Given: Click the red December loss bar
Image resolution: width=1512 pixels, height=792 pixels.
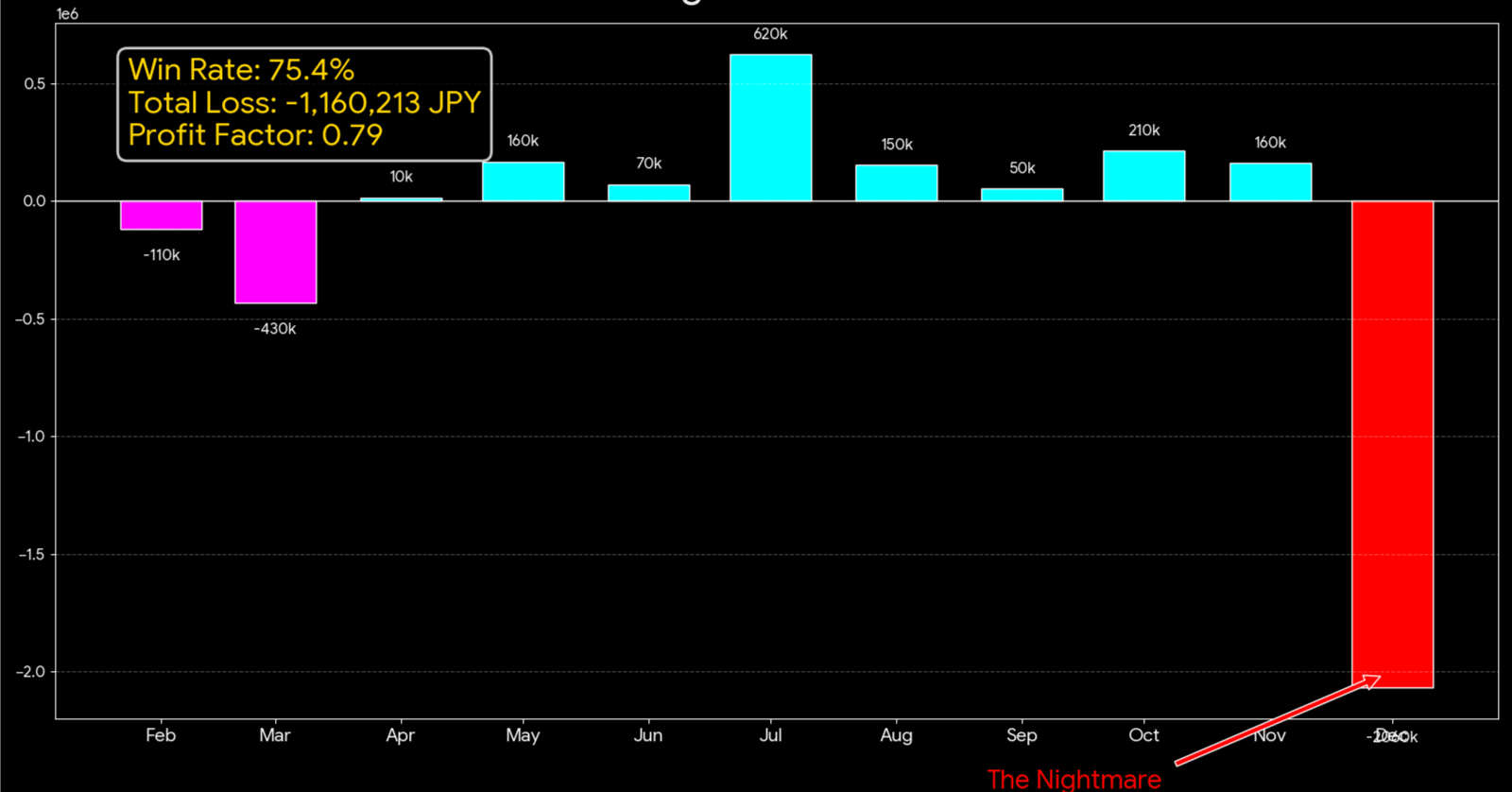Looking at the screenshot, I should [1392, 444].
